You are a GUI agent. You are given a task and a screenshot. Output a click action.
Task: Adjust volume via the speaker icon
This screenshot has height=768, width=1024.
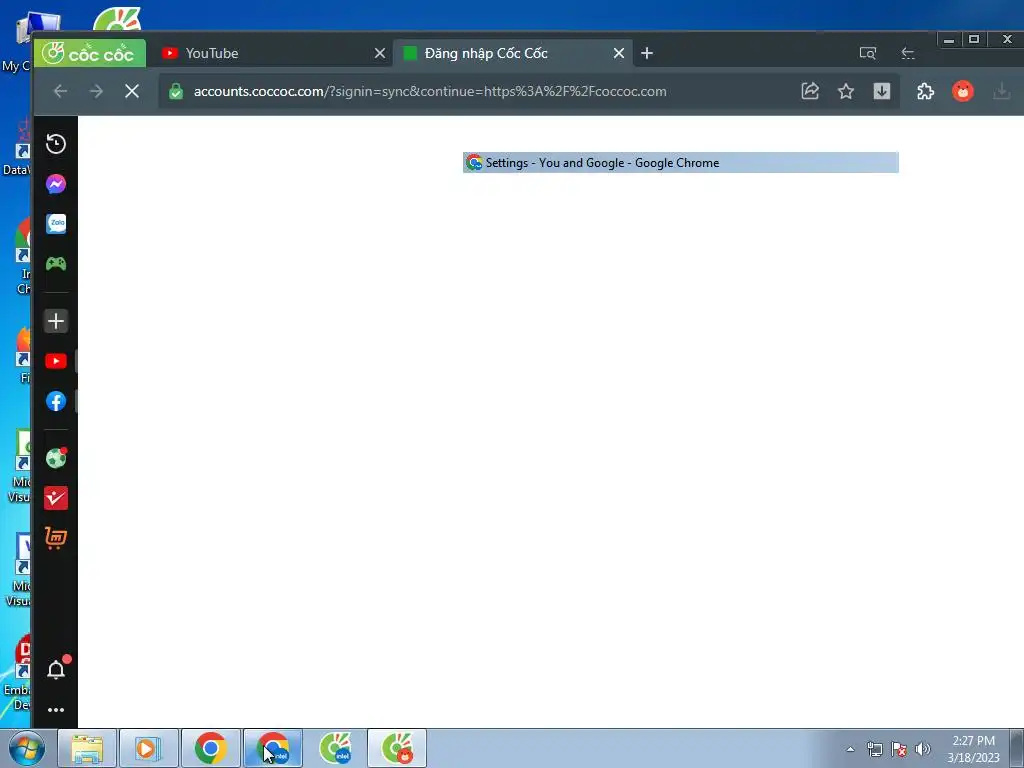coord(923,749)
